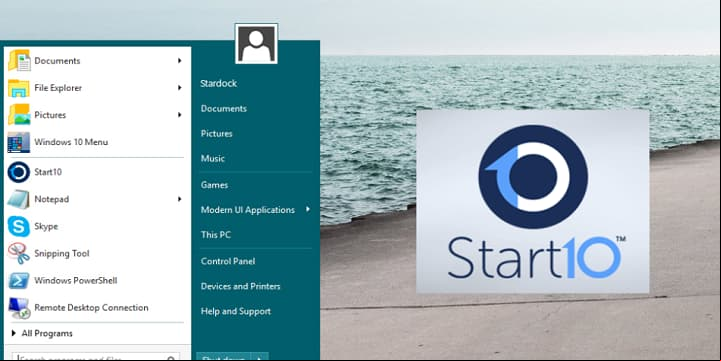Open the Notepad icon
721x361 pixels.
19,199
